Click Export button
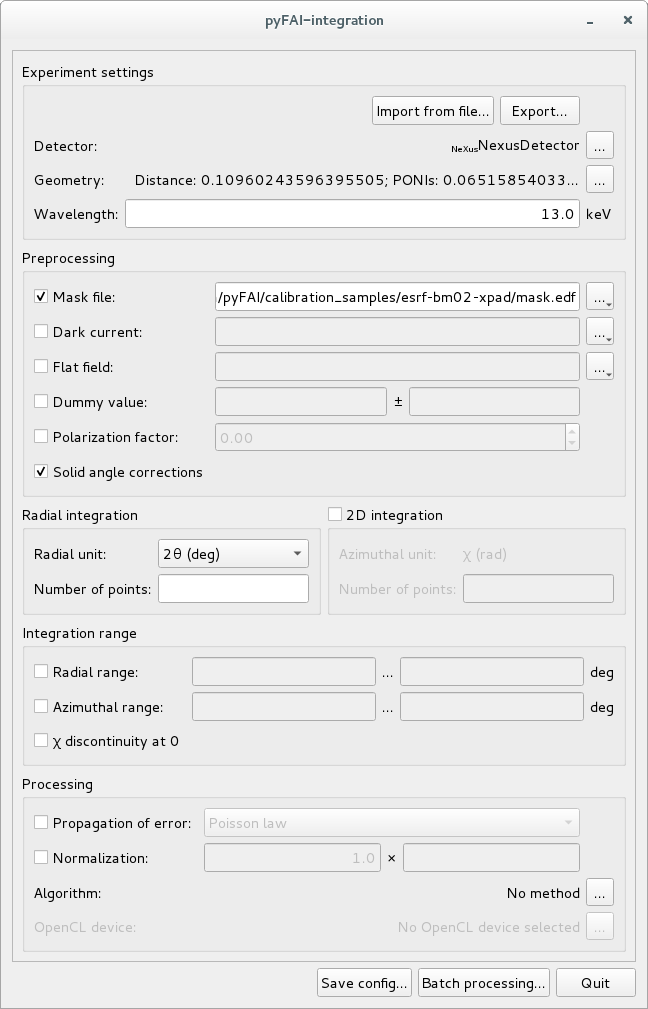 click(x=539, y=111)
